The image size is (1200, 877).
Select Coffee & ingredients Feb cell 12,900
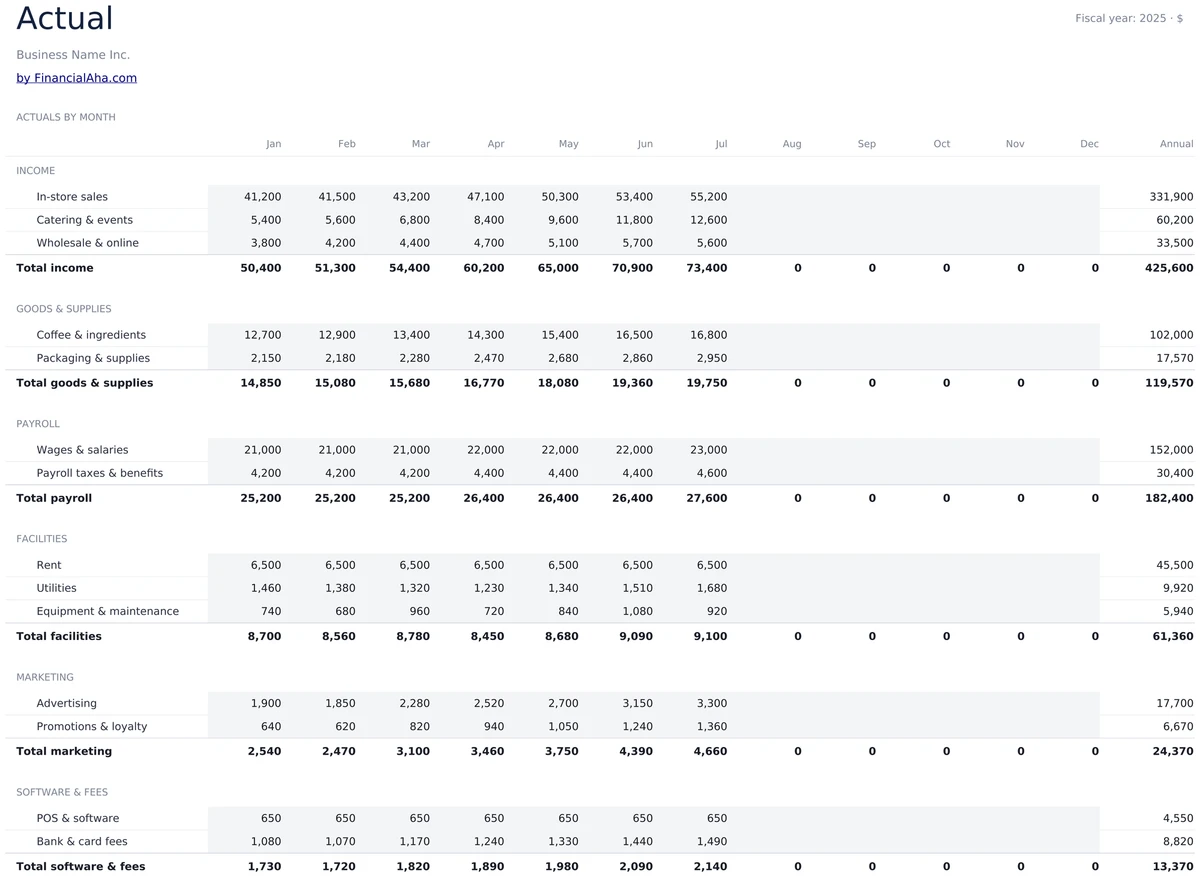(320, 335)
